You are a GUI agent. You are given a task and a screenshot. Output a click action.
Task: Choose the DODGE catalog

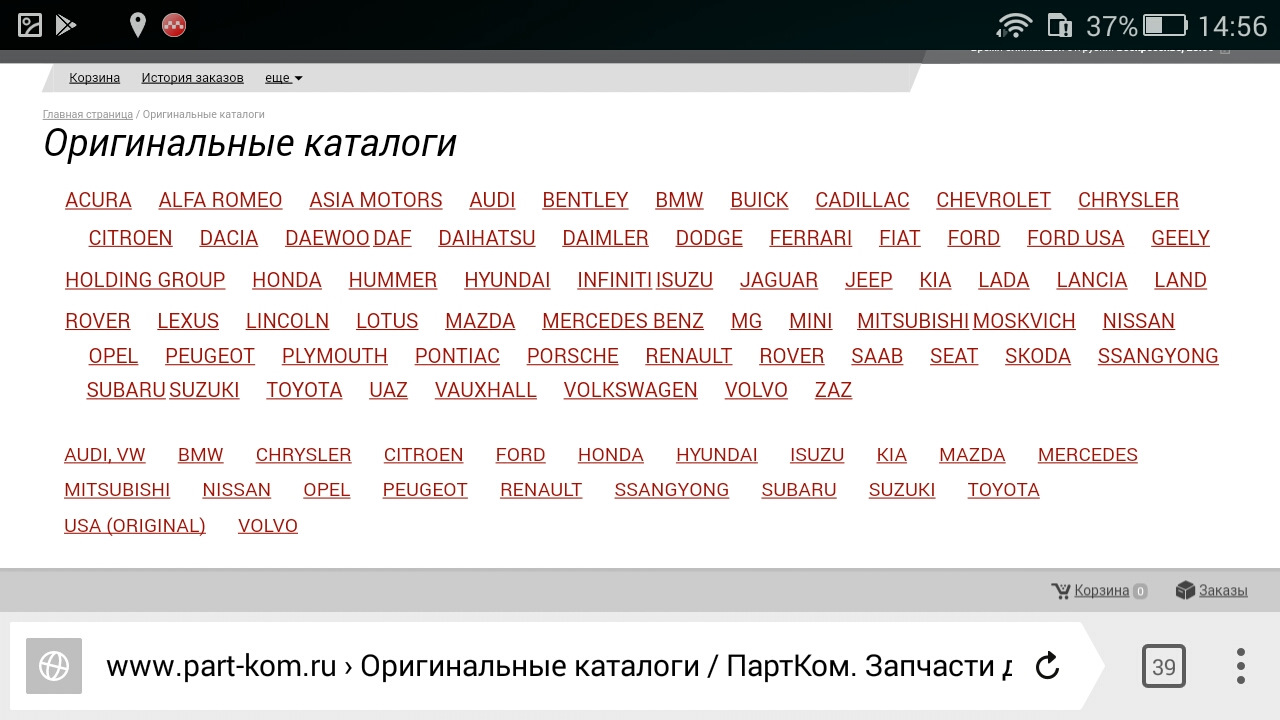[709, 238]
